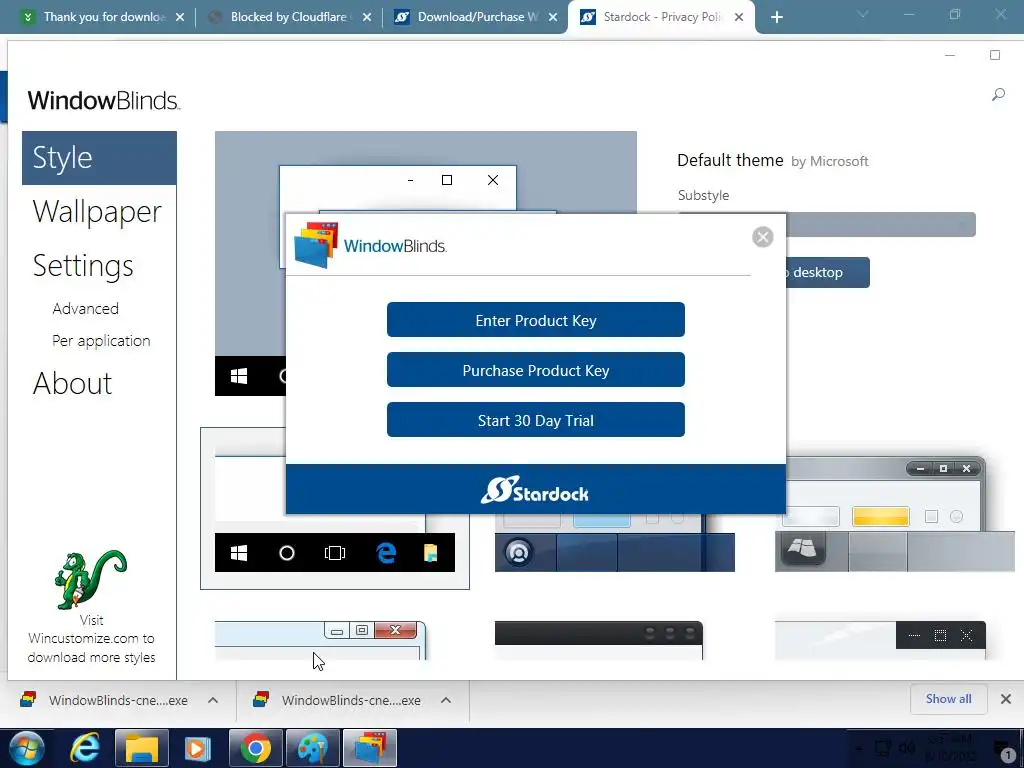The image size is (1024, 768).
Task: Click volume icon in system tray
Action: point(906,748)
